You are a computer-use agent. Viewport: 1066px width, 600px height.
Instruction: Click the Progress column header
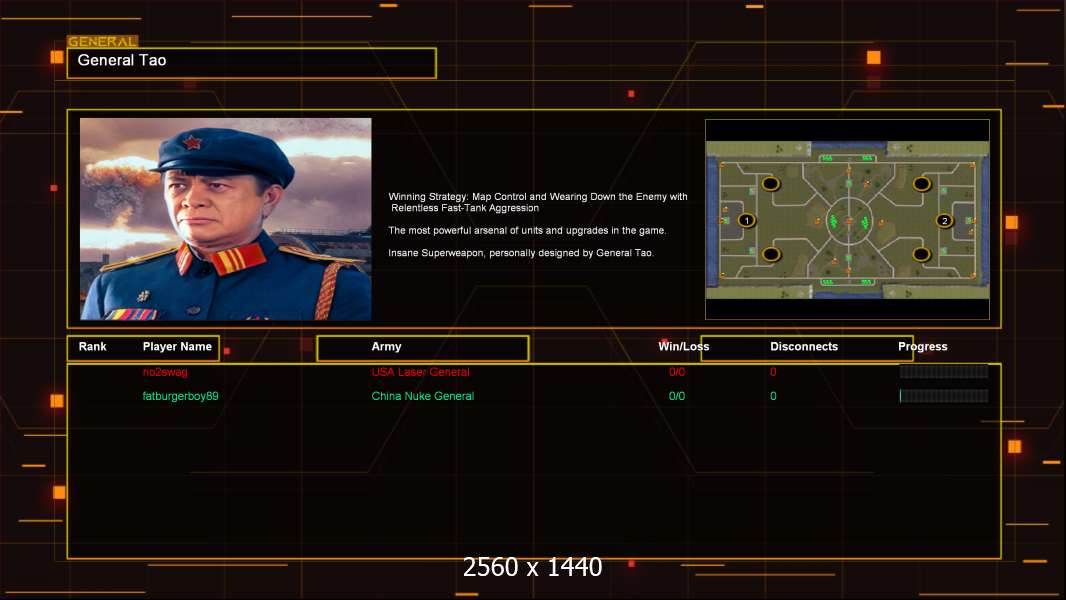[923, 347]
